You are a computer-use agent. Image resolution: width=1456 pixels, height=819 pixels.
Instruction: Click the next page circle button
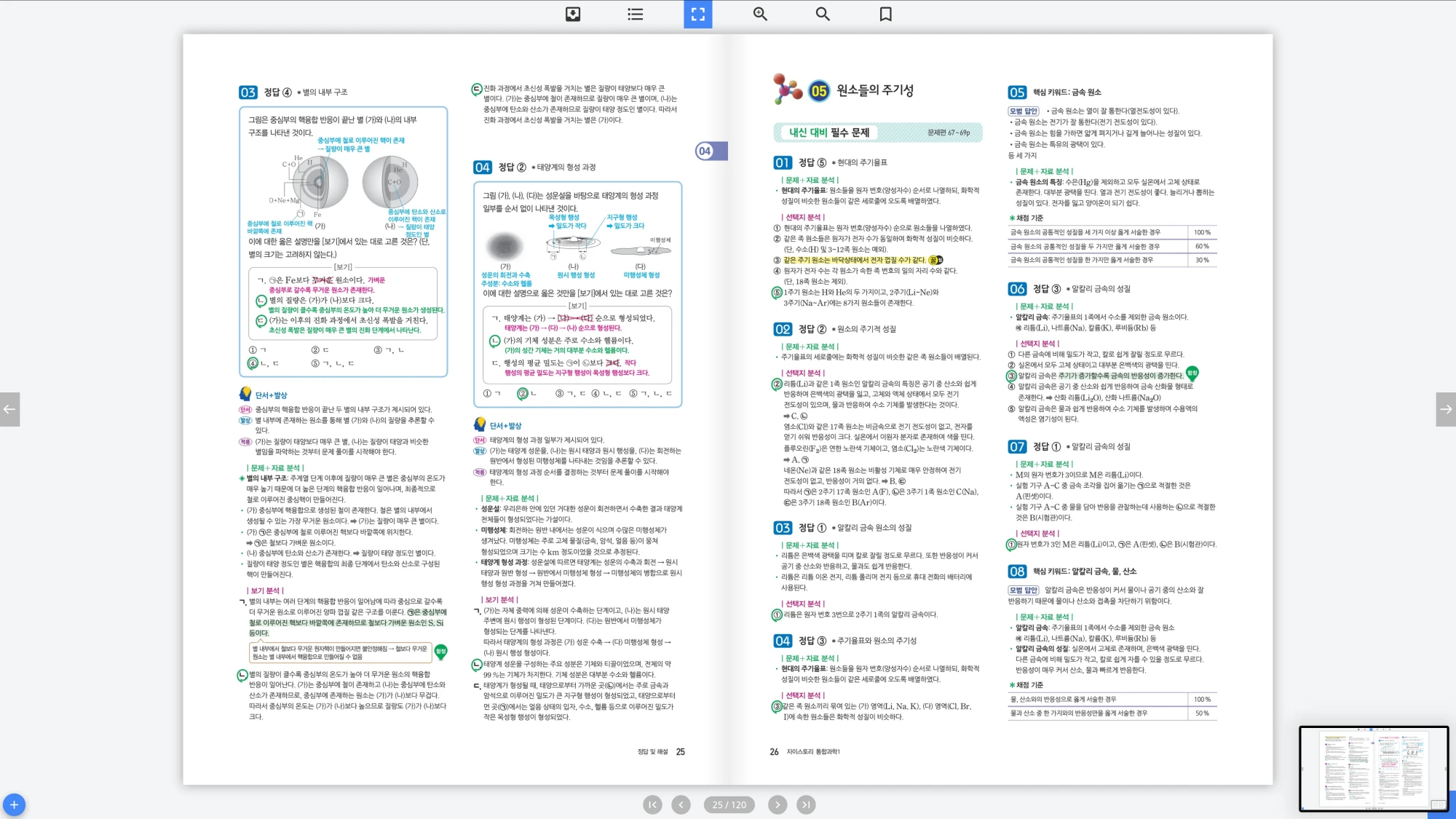tap(778, 804)
